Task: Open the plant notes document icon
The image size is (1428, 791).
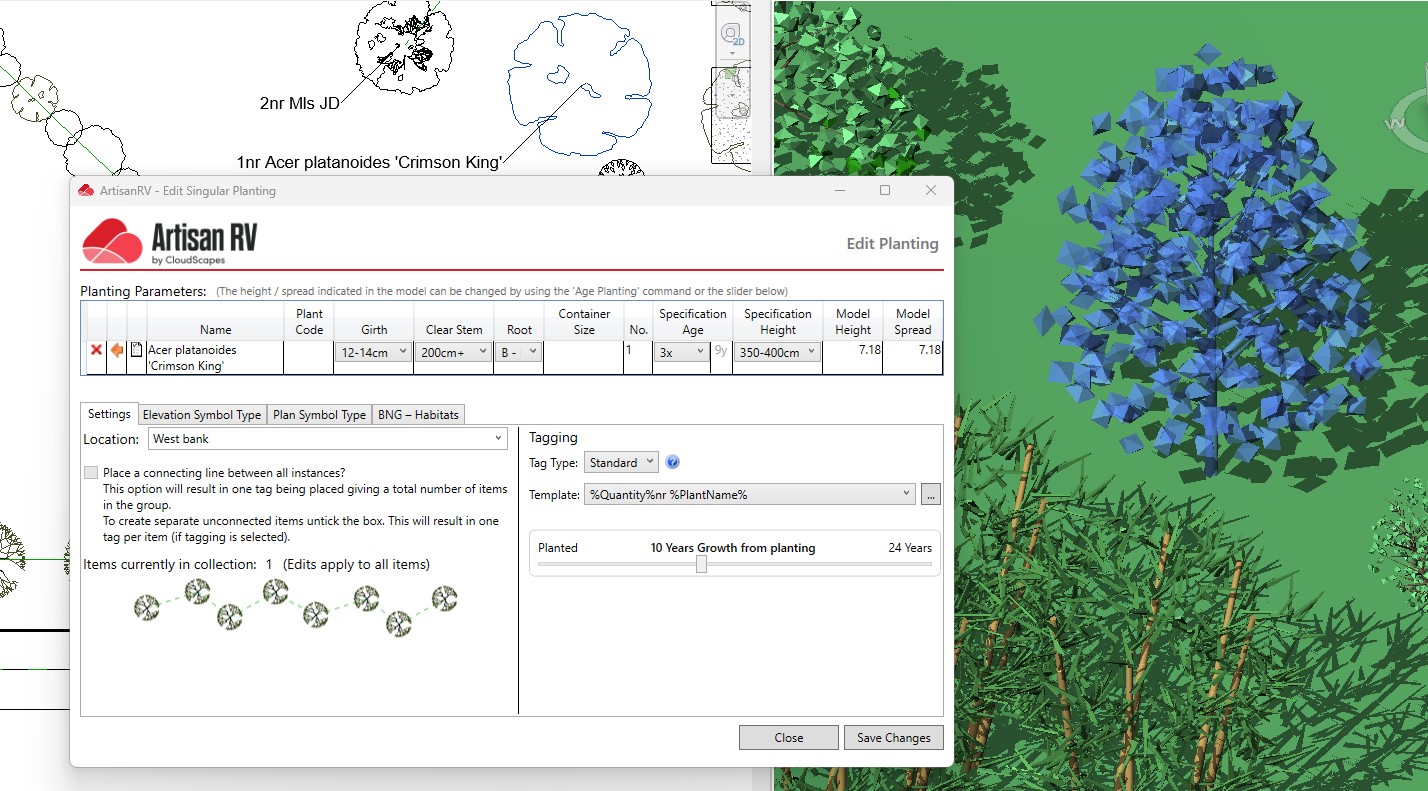Action: point(136,350)
